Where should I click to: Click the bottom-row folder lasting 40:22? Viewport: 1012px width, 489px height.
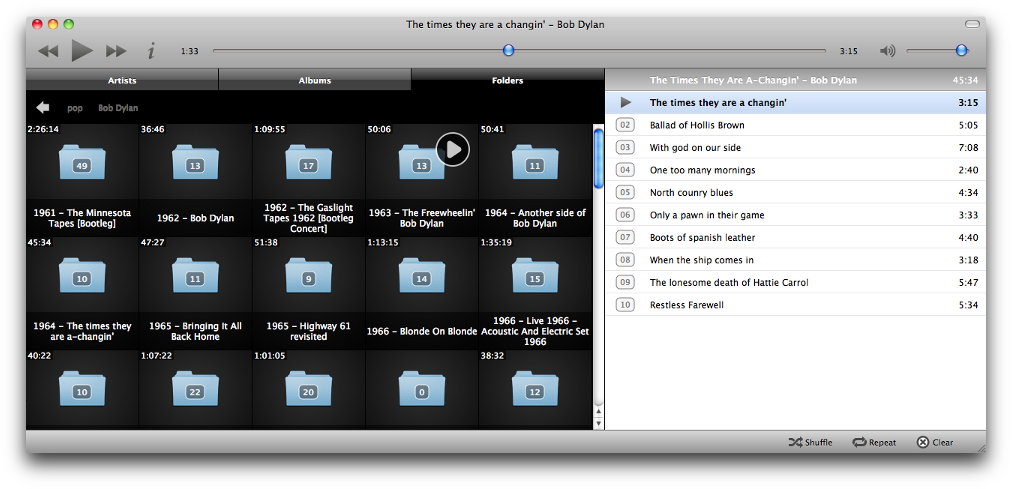(82, 389)
